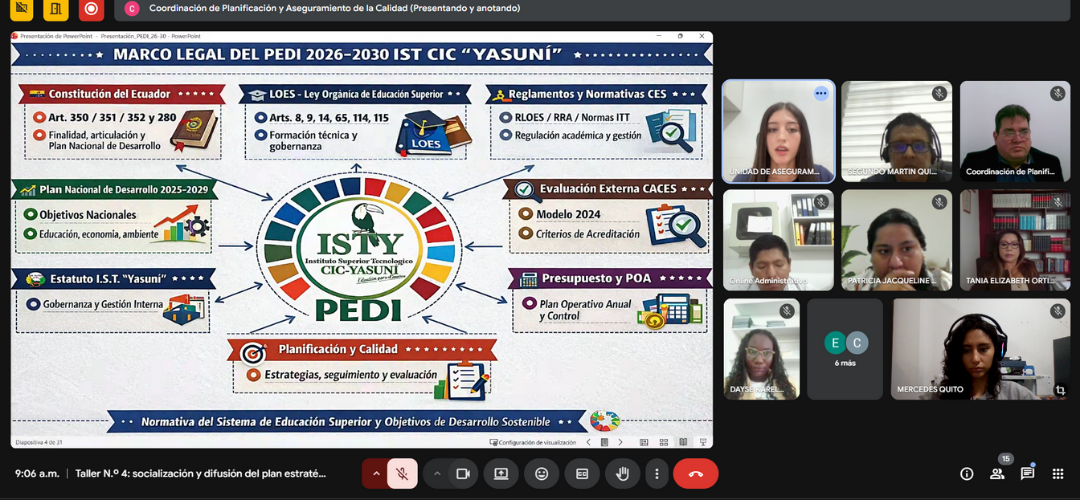1080x500 pixels.
Task: Open the activities grid icon
Action: (1057, 474)
